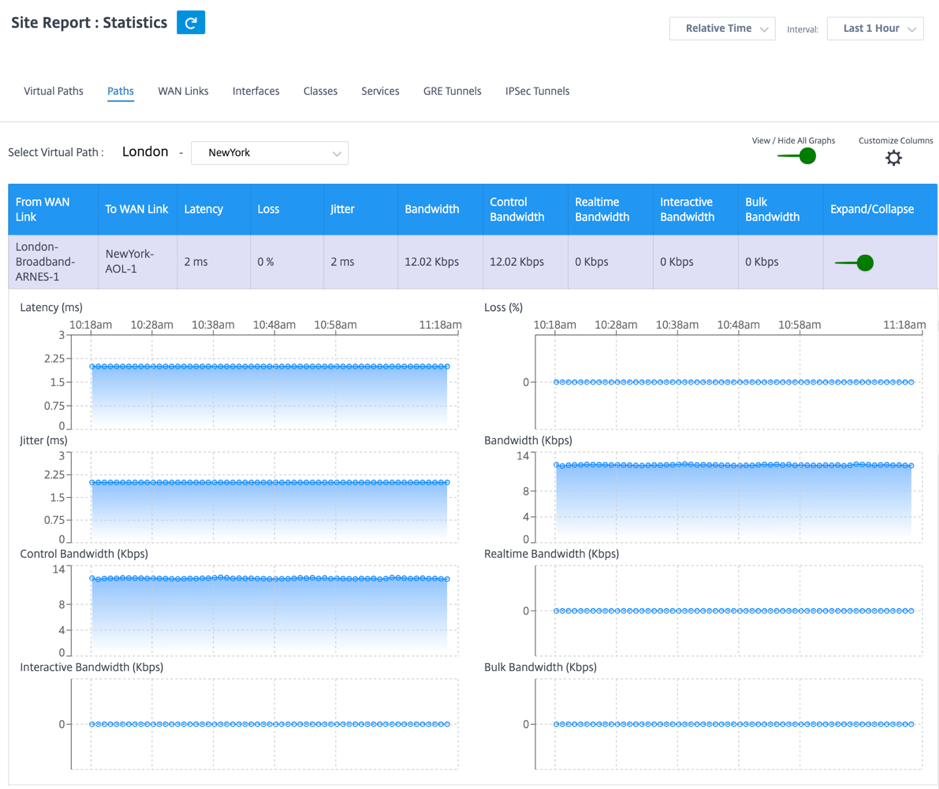
Task: Open the Customize Columns gear icon
Action: (x=893, y=158)
